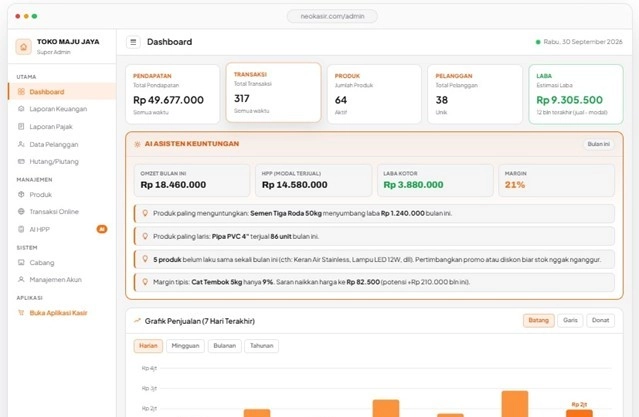The height and width of the screenshot is (417, 639).
Task: Select the Harian period tab
Action: pos(148,346)
